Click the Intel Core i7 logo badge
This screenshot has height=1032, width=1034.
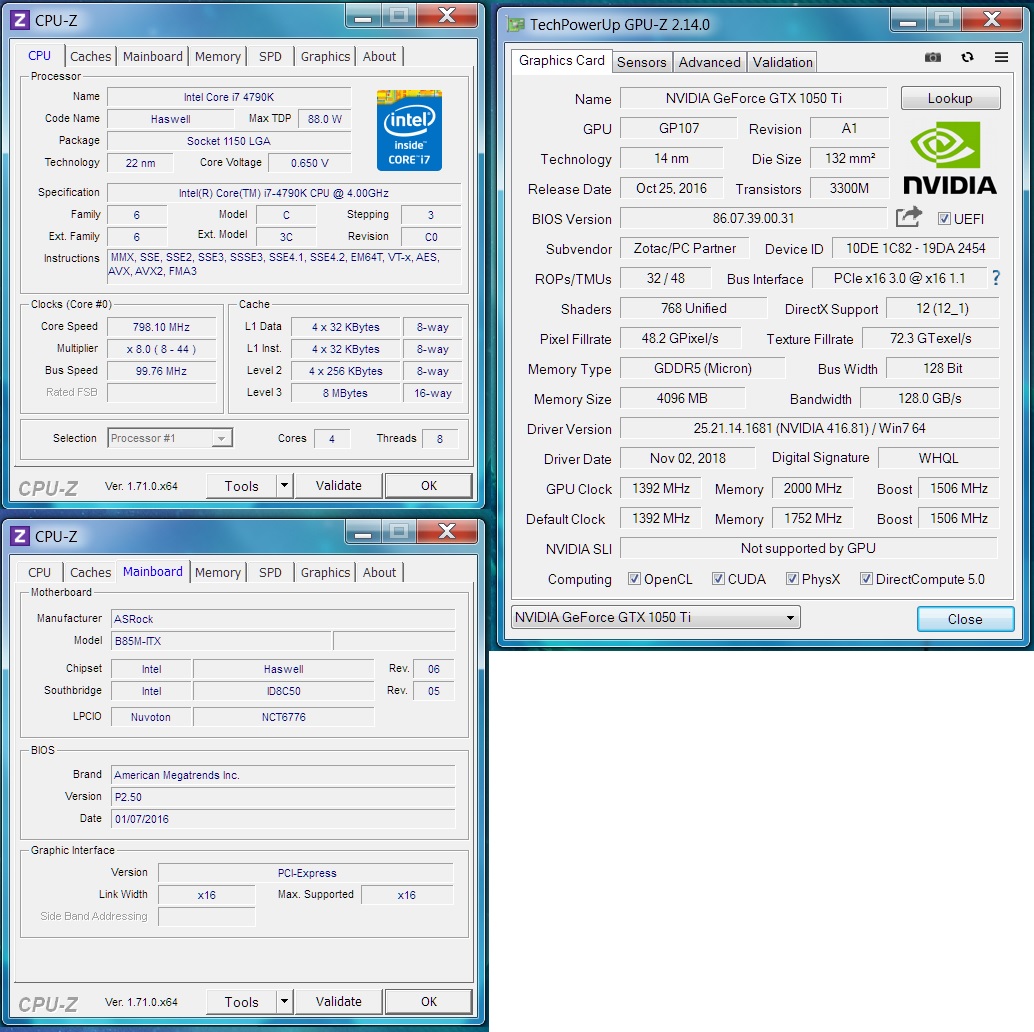pyautogui.click(x=409, y=130)
